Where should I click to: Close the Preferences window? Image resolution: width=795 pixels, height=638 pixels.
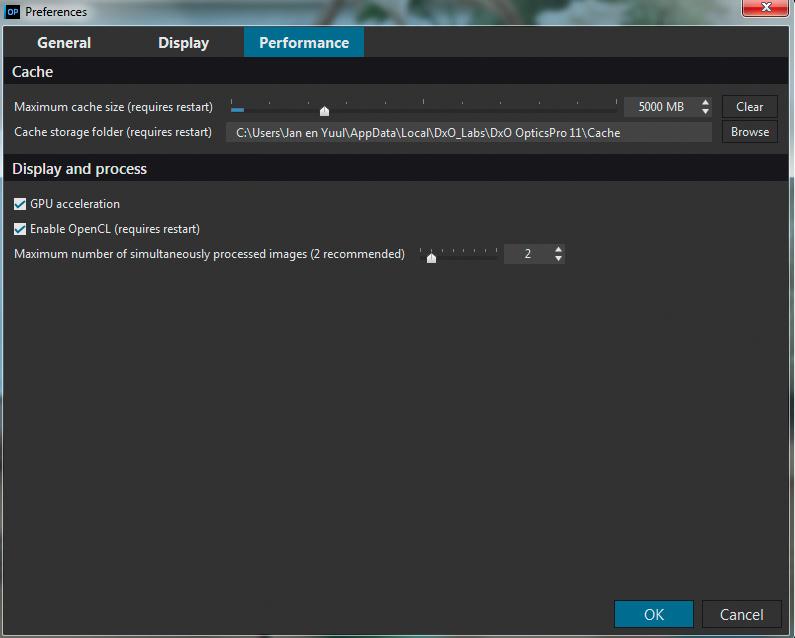(766, 8)
